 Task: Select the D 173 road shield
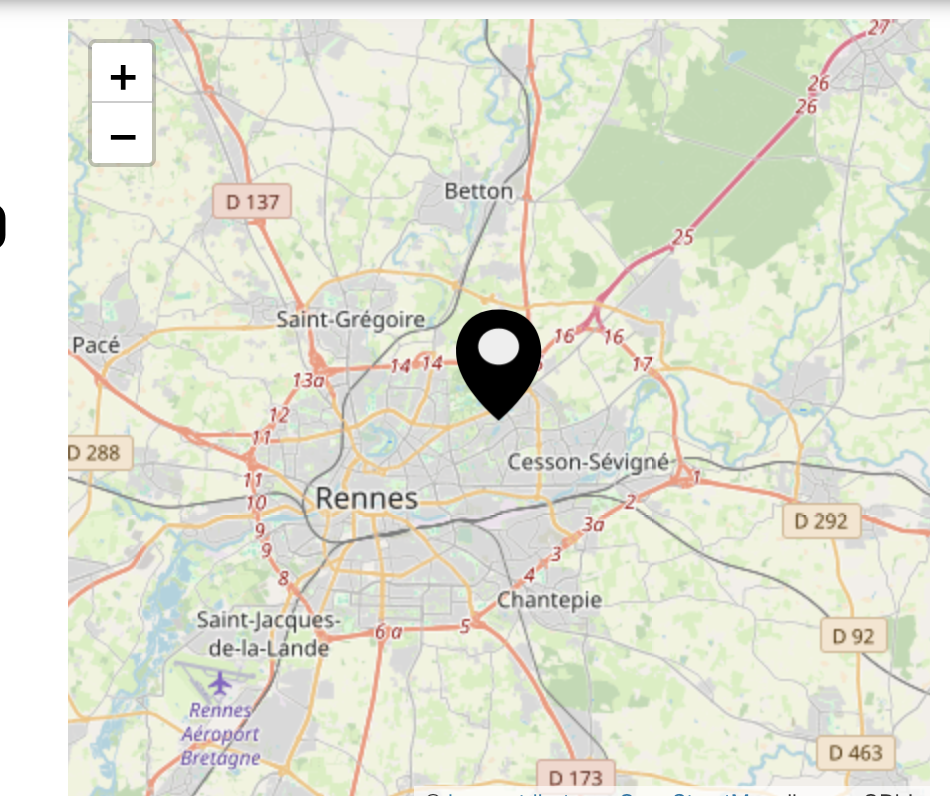click(x=576, y=778)
